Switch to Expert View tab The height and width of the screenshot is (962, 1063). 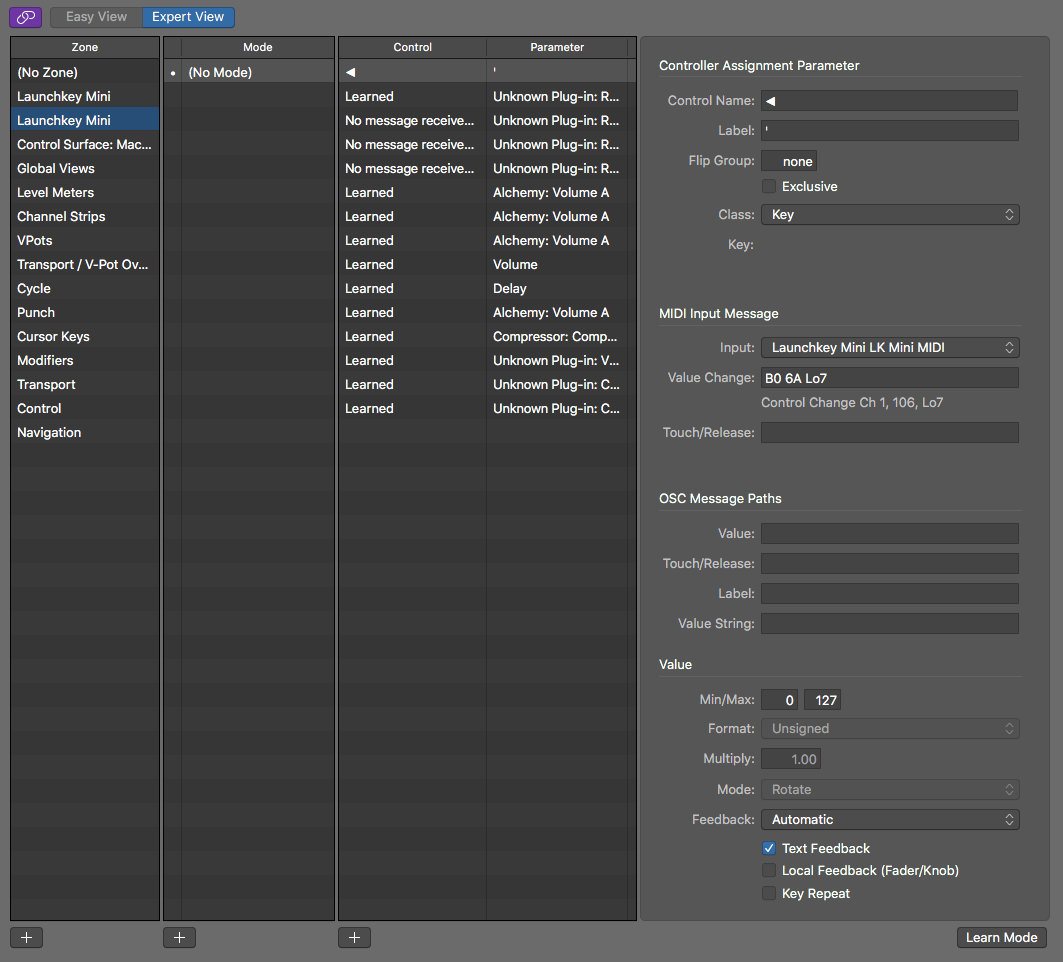point(188,17)
